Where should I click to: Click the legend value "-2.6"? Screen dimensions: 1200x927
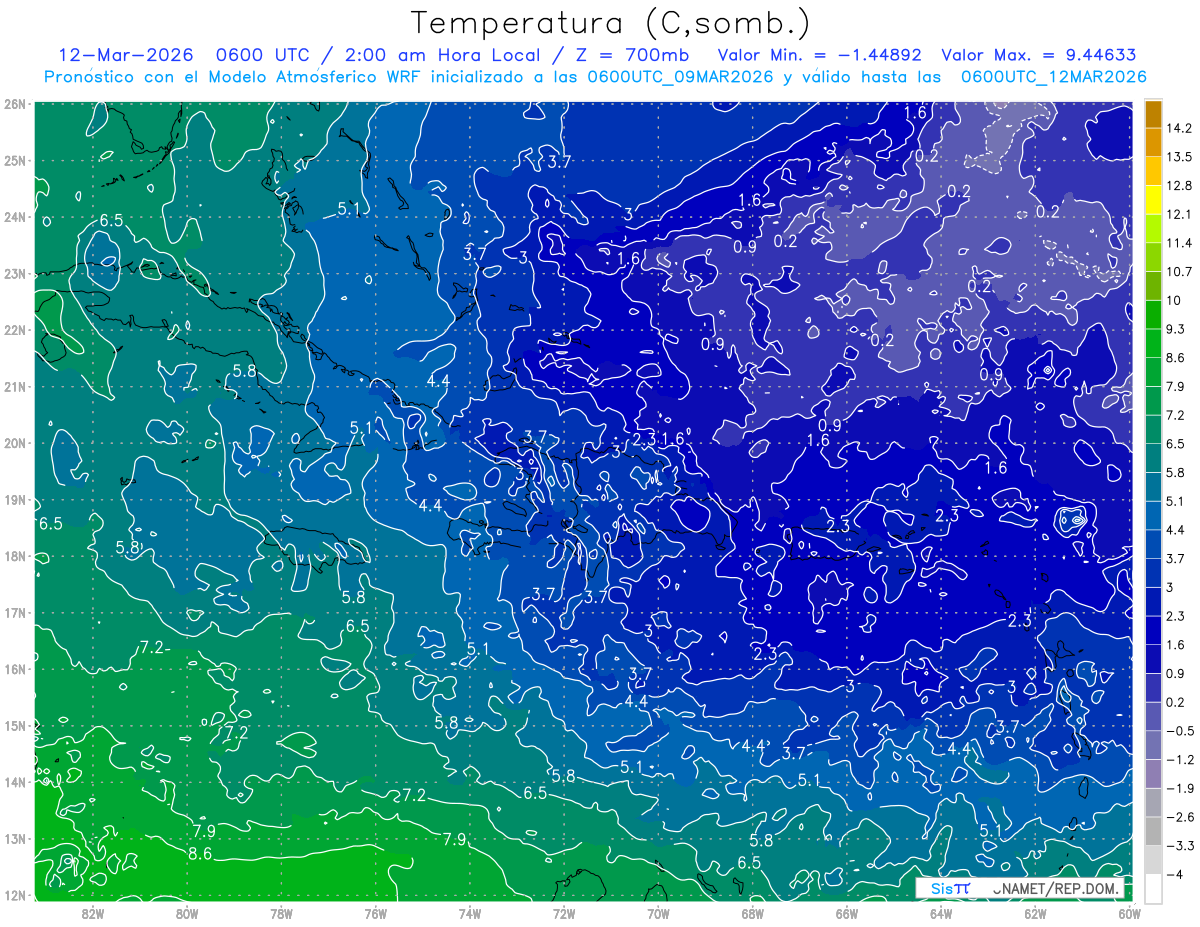click(1179, 817)
